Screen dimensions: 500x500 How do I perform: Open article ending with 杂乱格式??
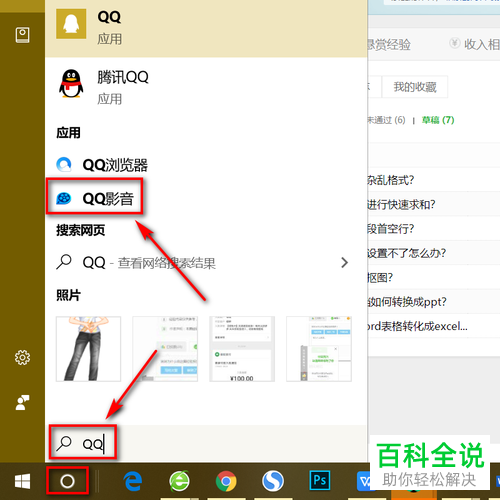coord(391,180)
